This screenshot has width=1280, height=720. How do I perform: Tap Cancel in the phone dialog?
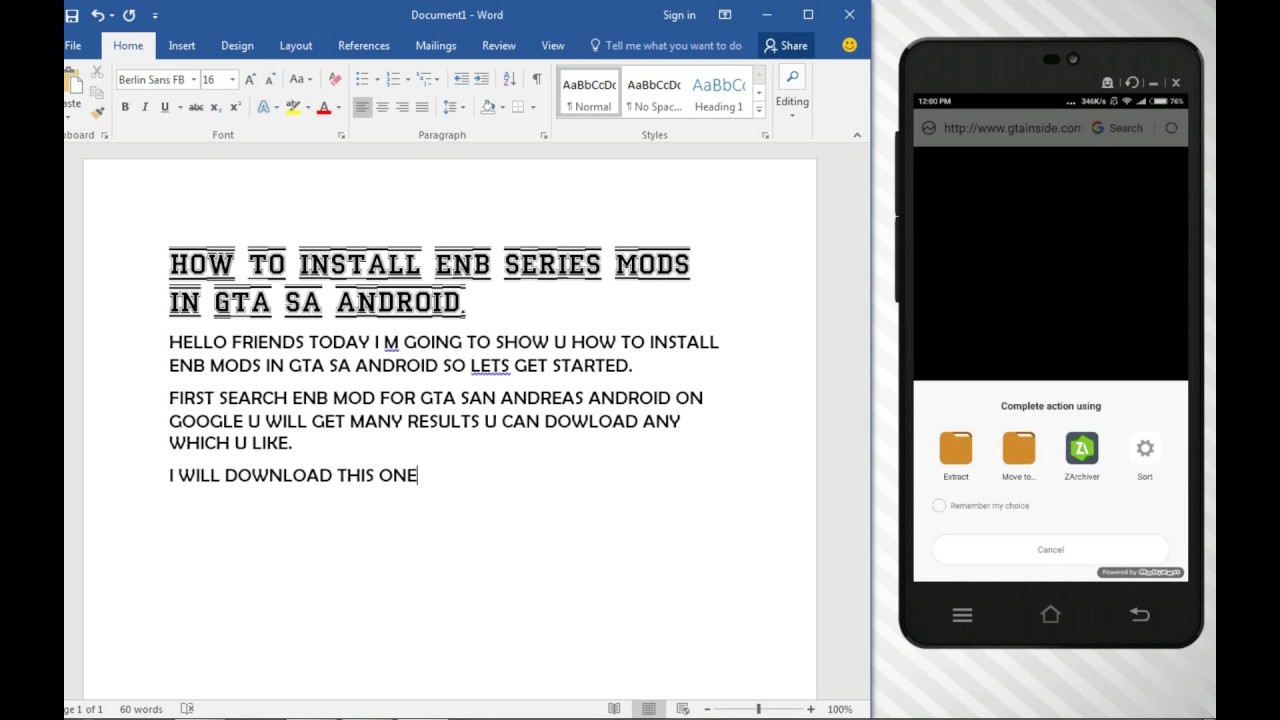[1050, 549]
